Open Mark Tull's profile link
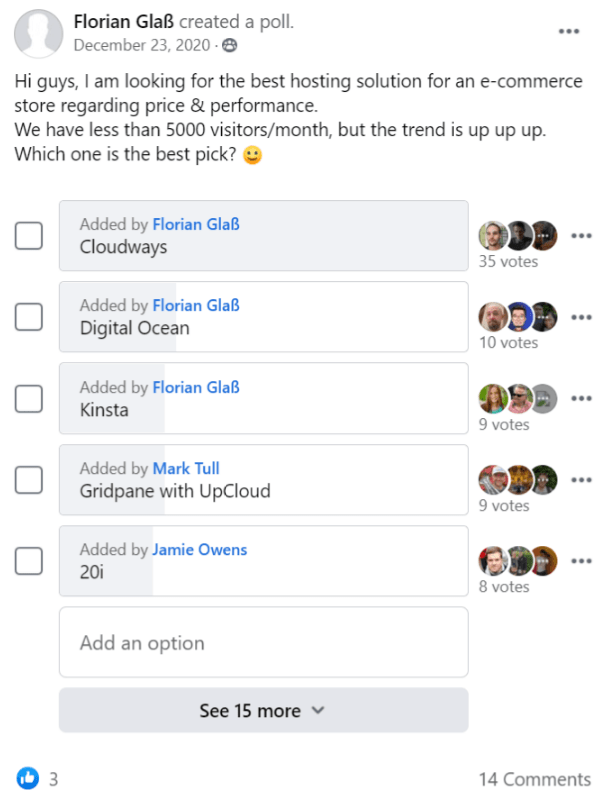The height and width of the screenshot is (800, 604). (186, 468)
